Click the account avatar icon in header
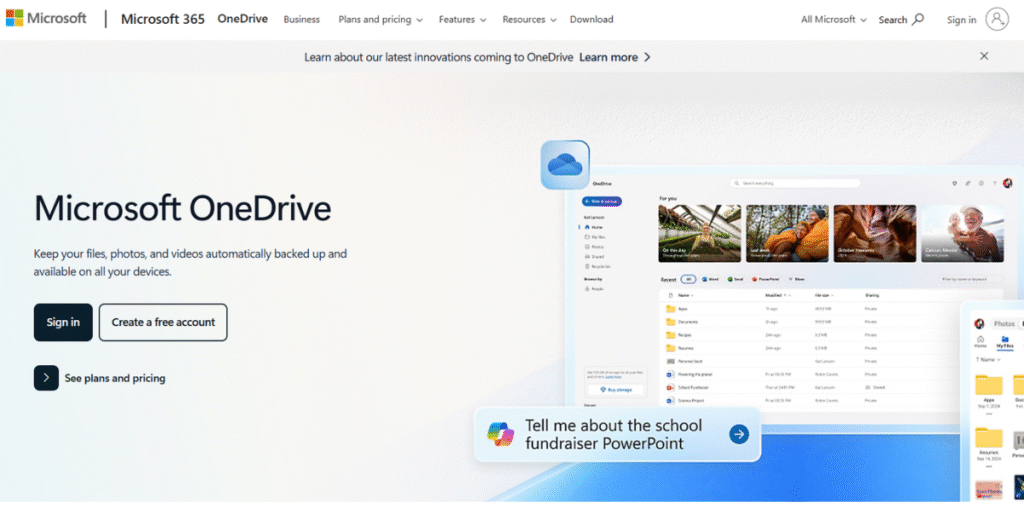 pyautogui.click(x=997, y=20)
